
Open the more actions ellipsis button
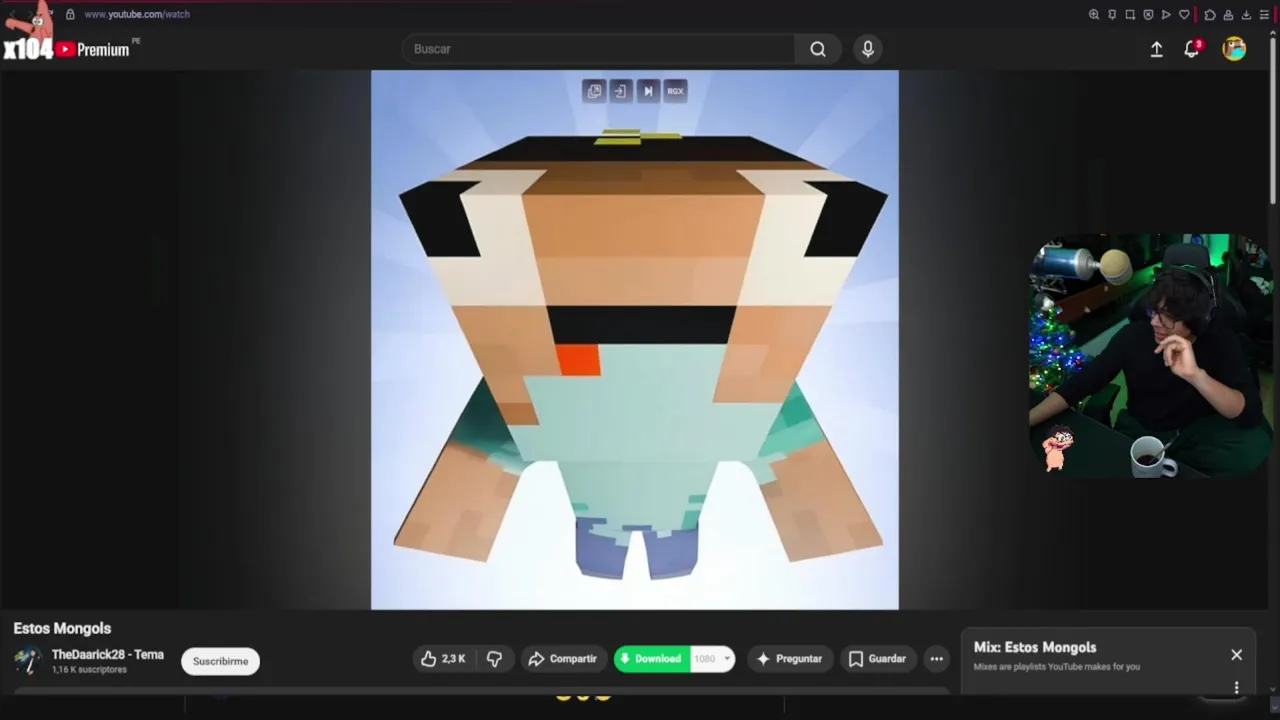click(x=936, y=659)
